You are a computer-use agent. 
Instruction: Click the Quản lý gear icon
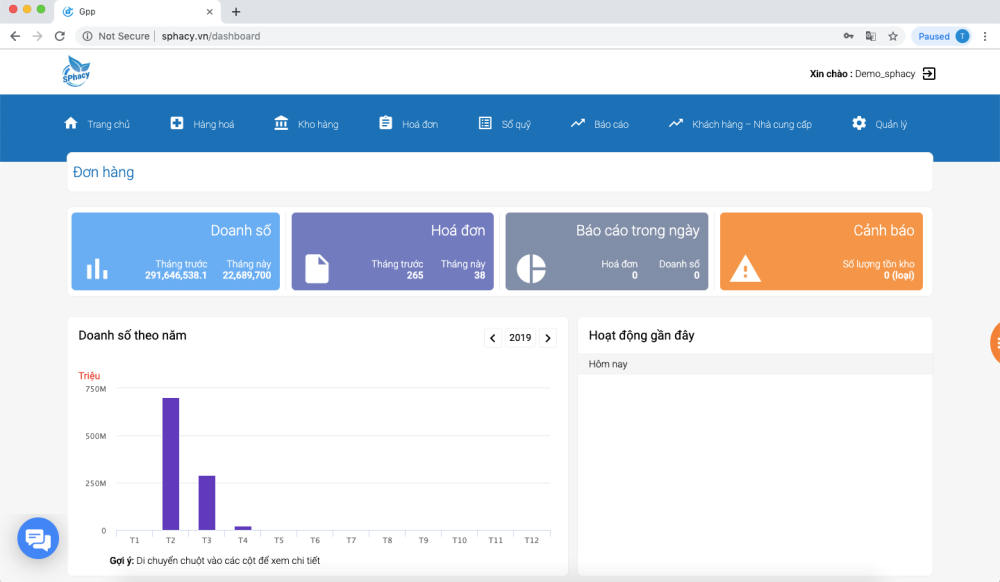pyautogui.click(x=859, y=123)
